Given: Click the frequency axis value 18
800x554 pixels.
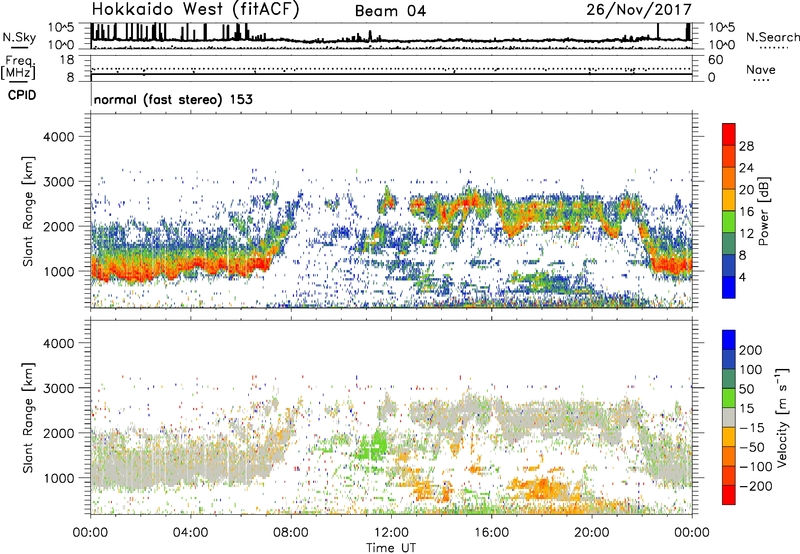Looking at the screenshot, I should tap(67, 60).
